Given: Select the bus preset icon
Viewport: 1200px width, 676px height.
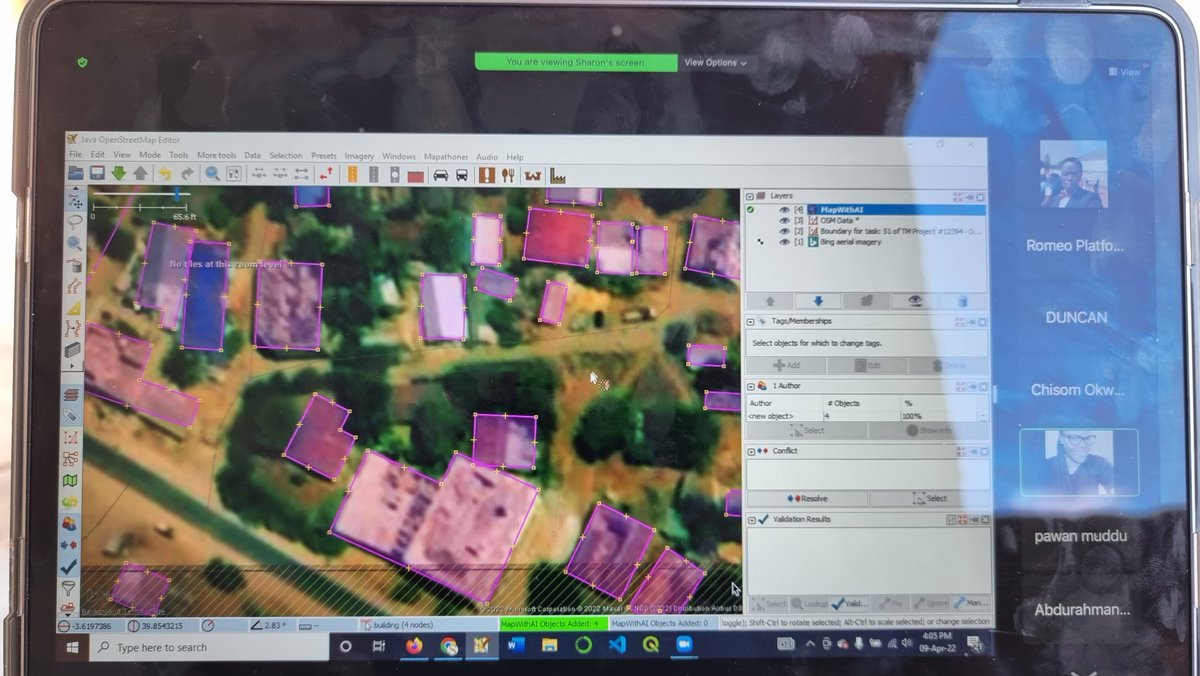Looking at the screenshot, I should click(x=462, y=175).
